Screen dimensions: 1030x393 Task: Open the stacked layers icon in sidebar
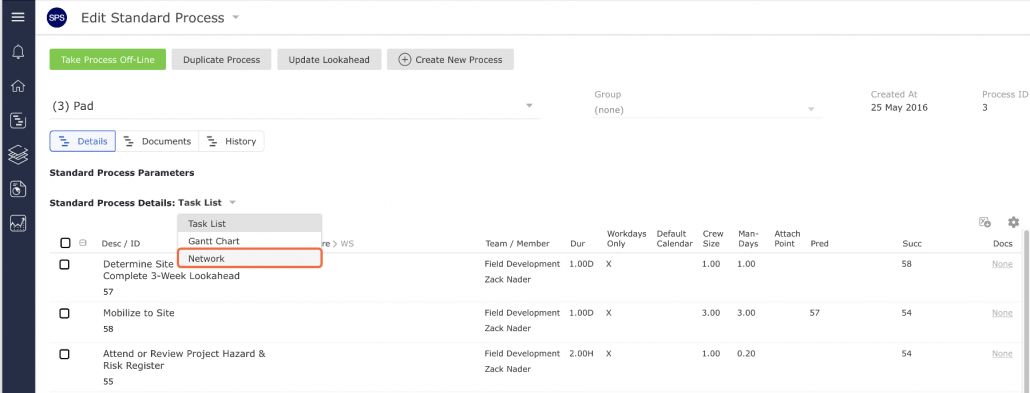click(18, 155)
